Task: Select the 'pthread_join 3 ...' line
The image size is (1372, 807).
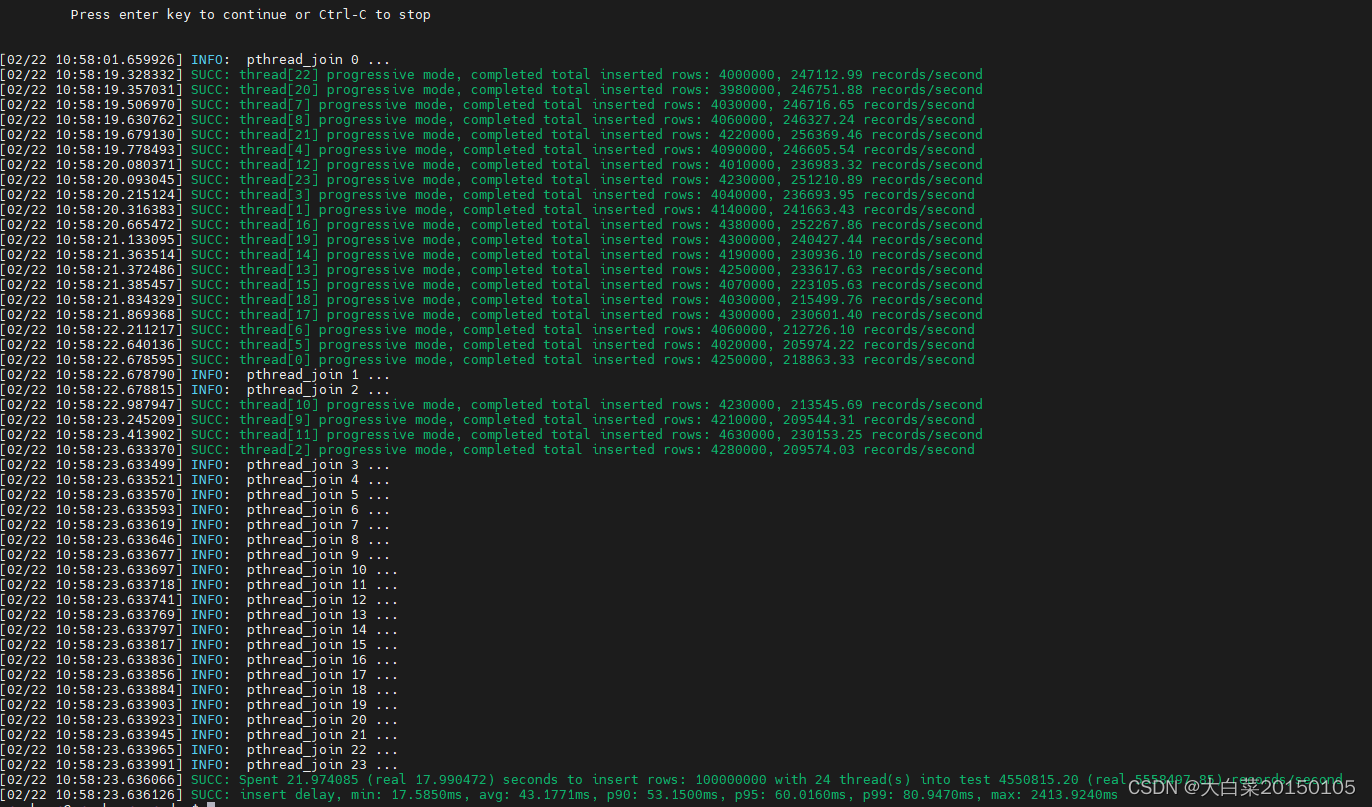Action: [195, 465]
